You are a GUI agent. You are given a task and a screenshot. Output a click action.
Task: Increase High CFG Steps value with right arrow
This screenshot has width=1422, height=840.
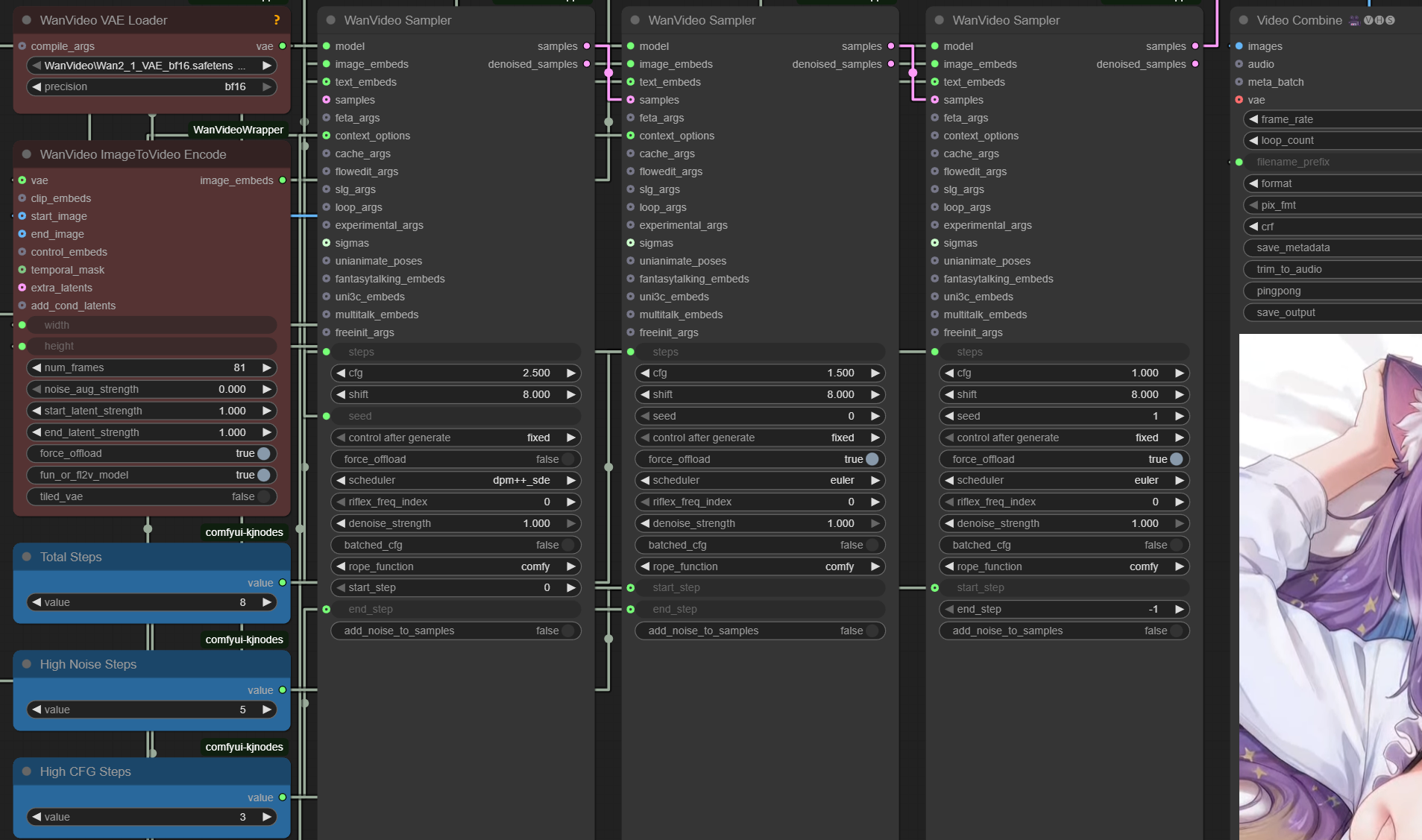pyautogui.click(x=266, y=817)
